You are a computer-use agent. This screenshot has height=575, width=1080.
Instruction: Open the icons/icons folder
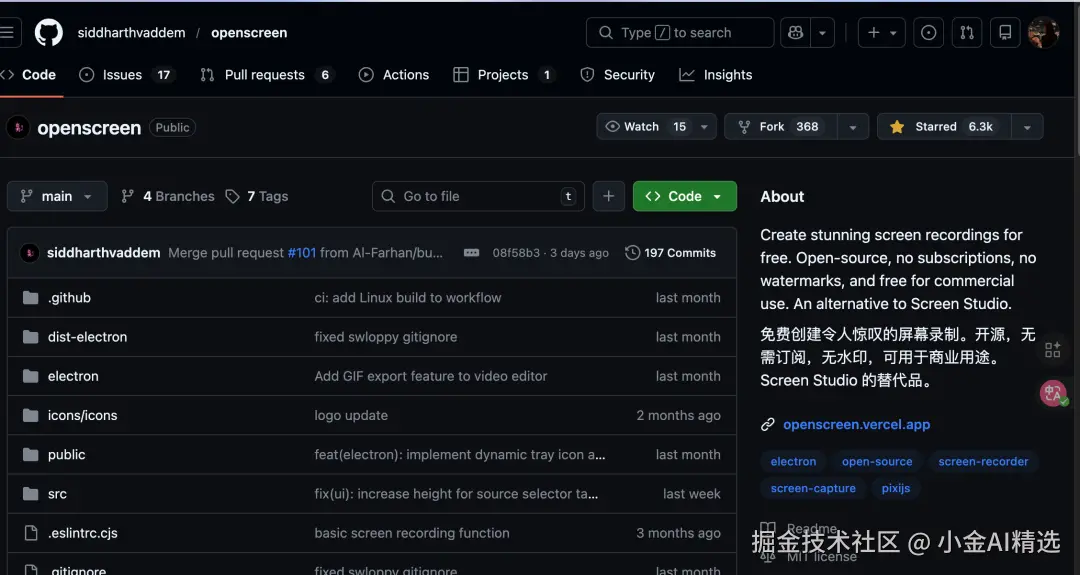coord(83,415)
